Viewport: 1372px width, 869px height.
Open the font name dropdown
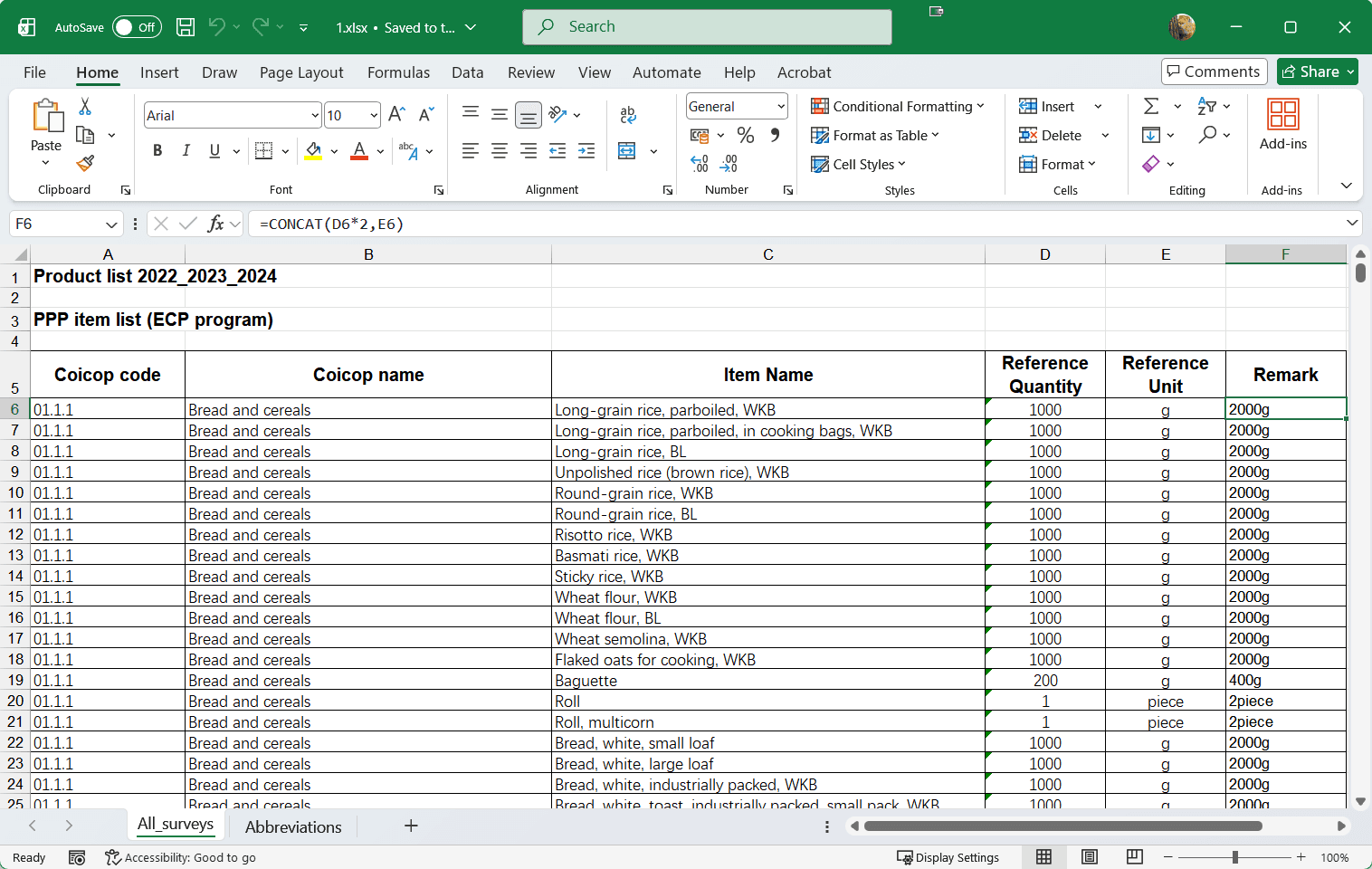(x=315, y=115)
